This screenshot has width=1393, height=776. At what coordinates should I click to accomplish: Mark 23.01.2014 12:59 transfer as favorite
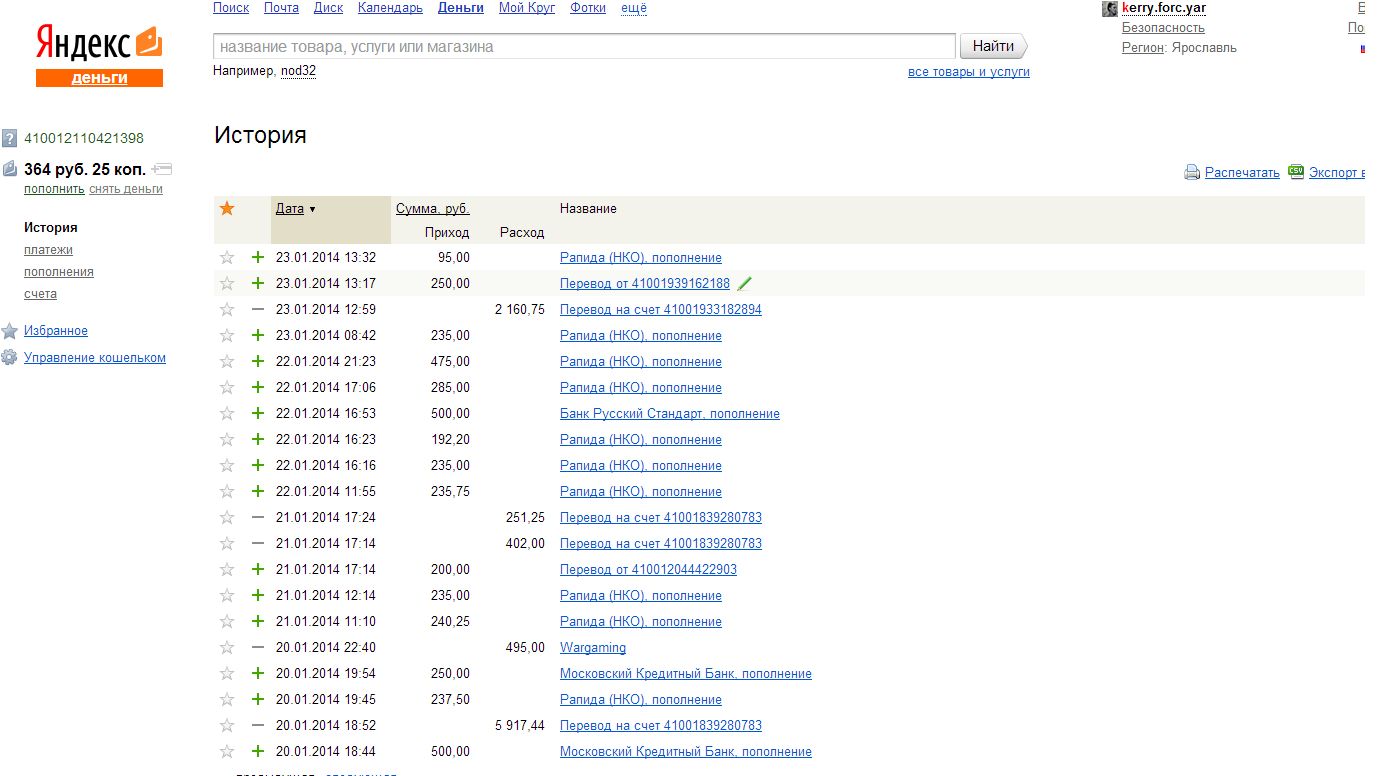pos(227,309)
